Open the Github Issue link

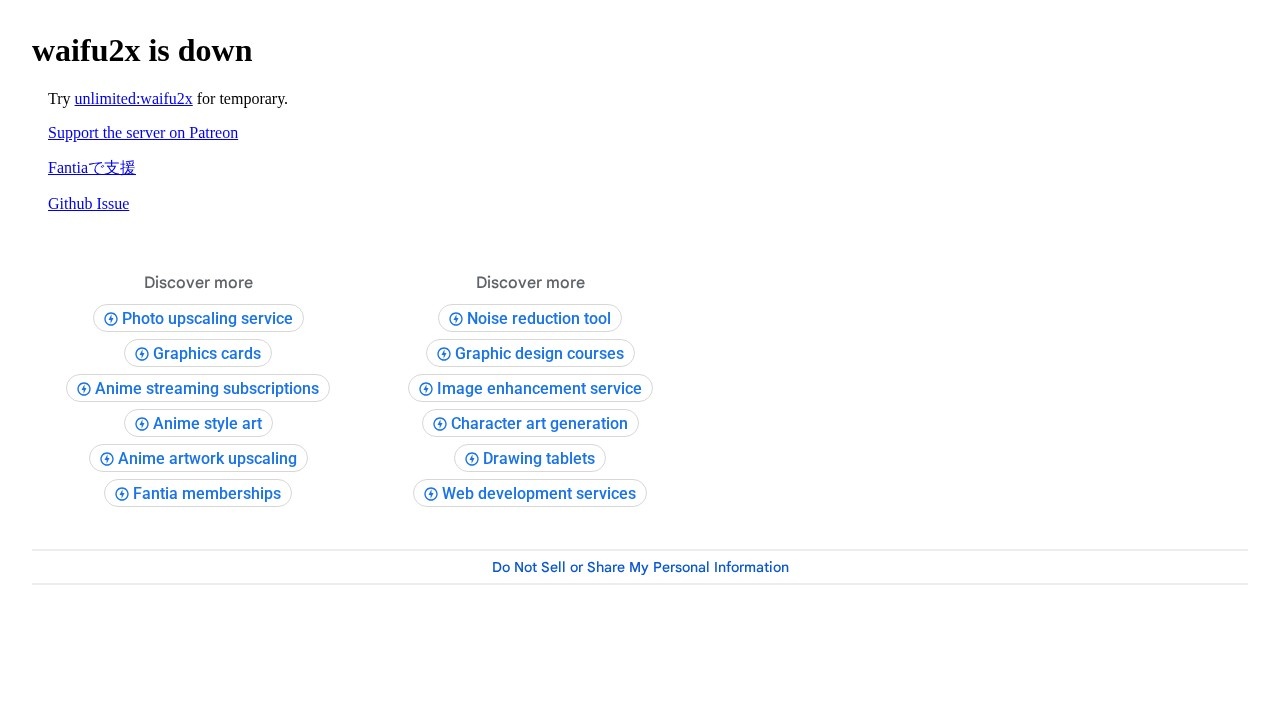tap(88, 204)
